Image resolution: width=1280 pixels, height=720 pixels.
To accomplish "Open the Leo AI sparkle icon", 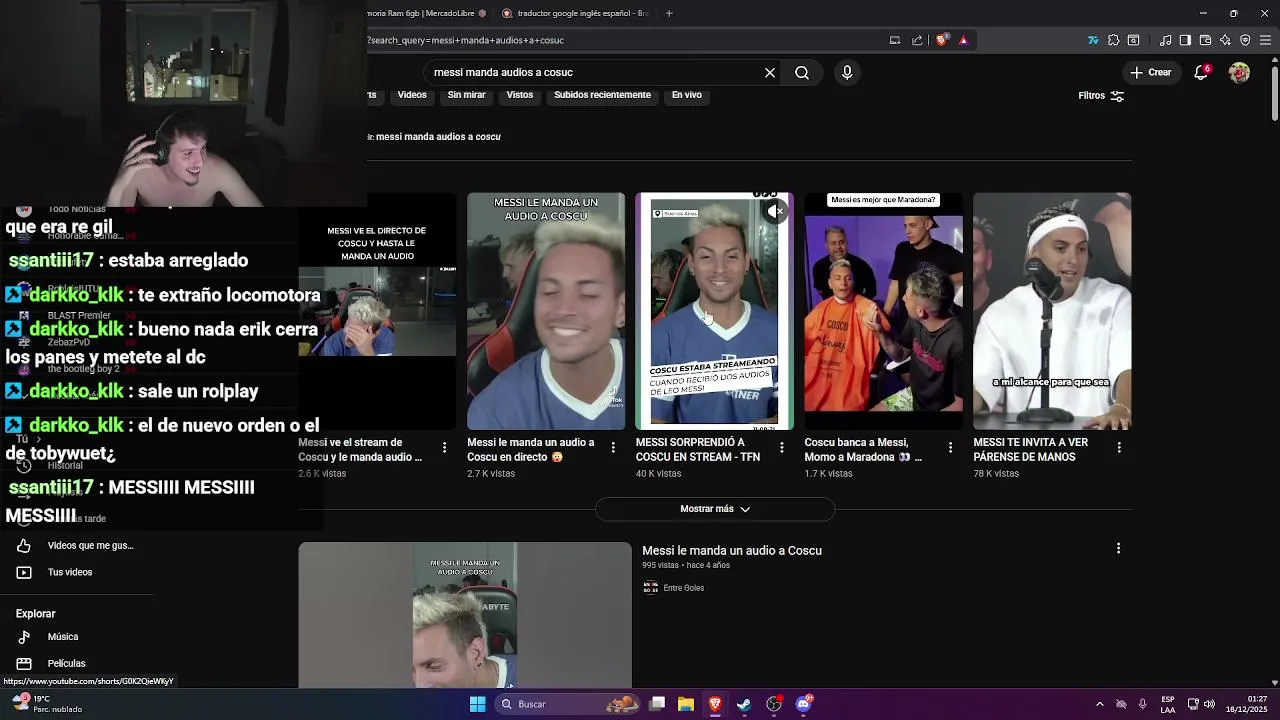I will [1225, 40].
